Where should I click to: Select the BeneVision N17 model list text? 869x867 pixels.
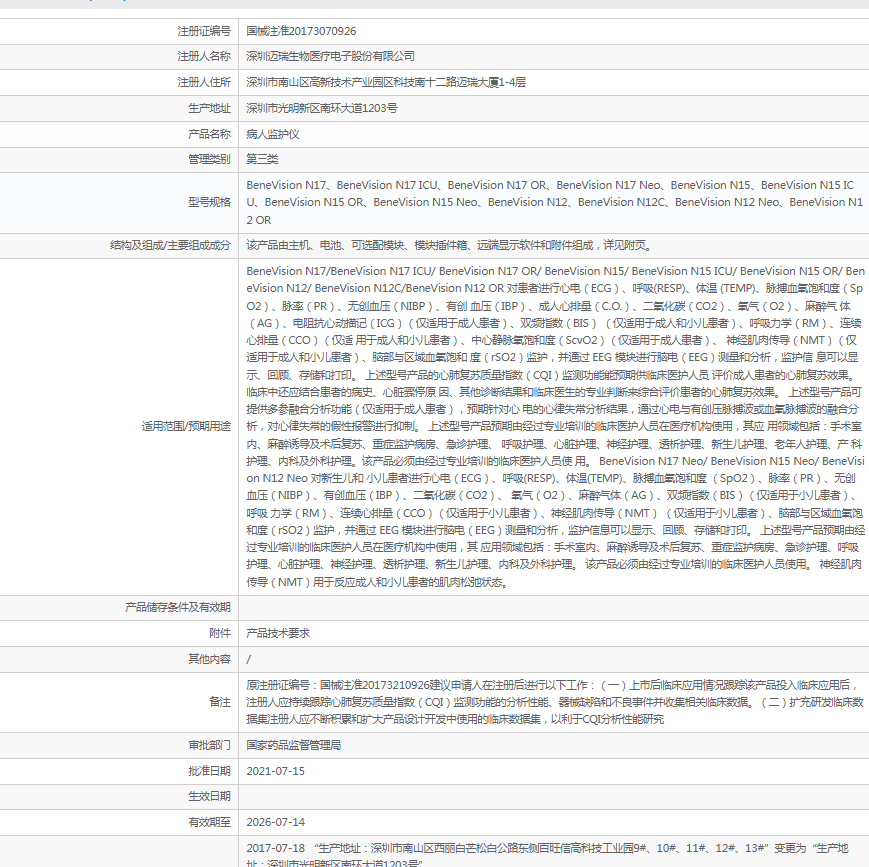(554, 202)
